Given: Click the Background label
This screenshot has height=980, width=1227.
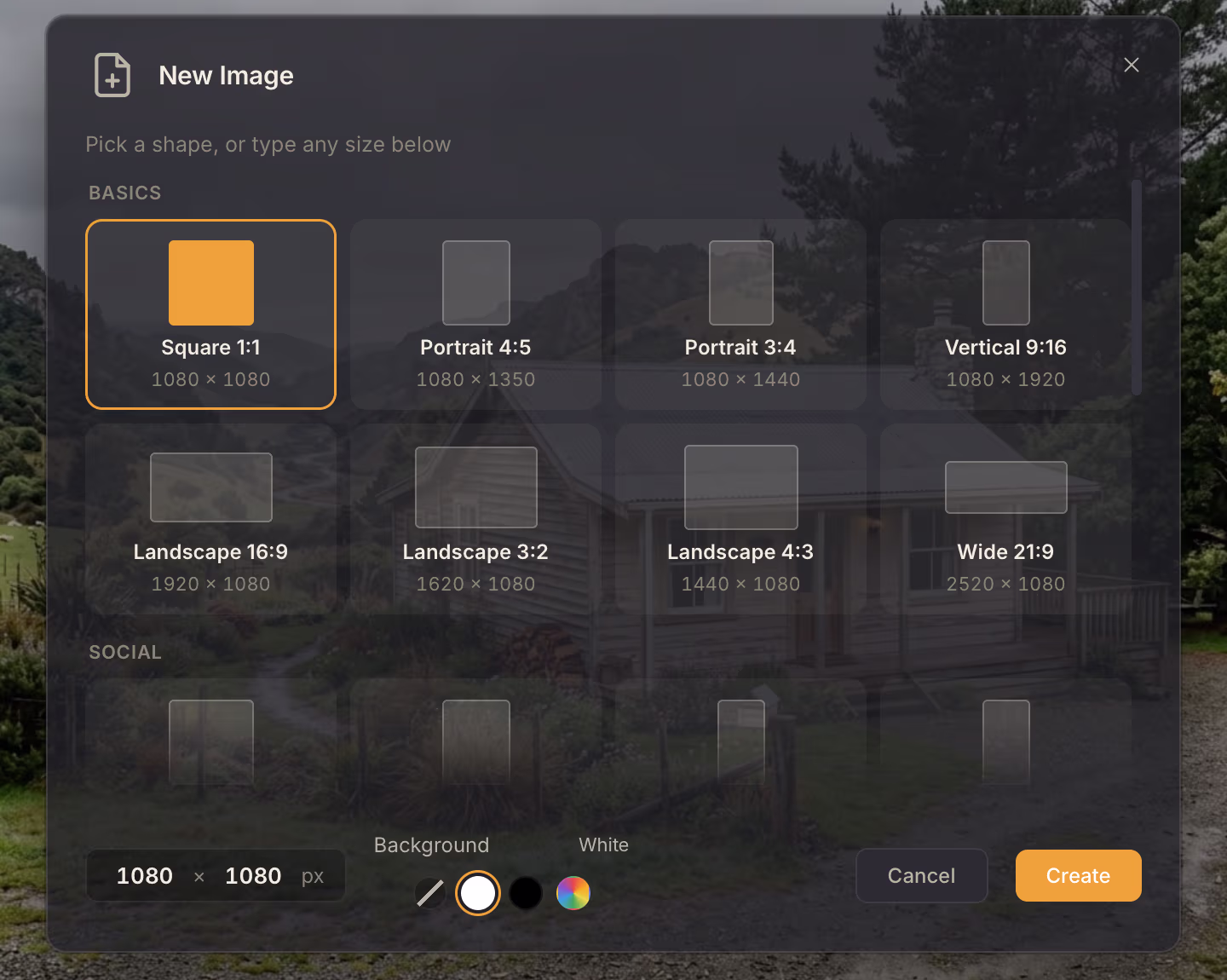Looking at the screenshot, I should point(432,845).
